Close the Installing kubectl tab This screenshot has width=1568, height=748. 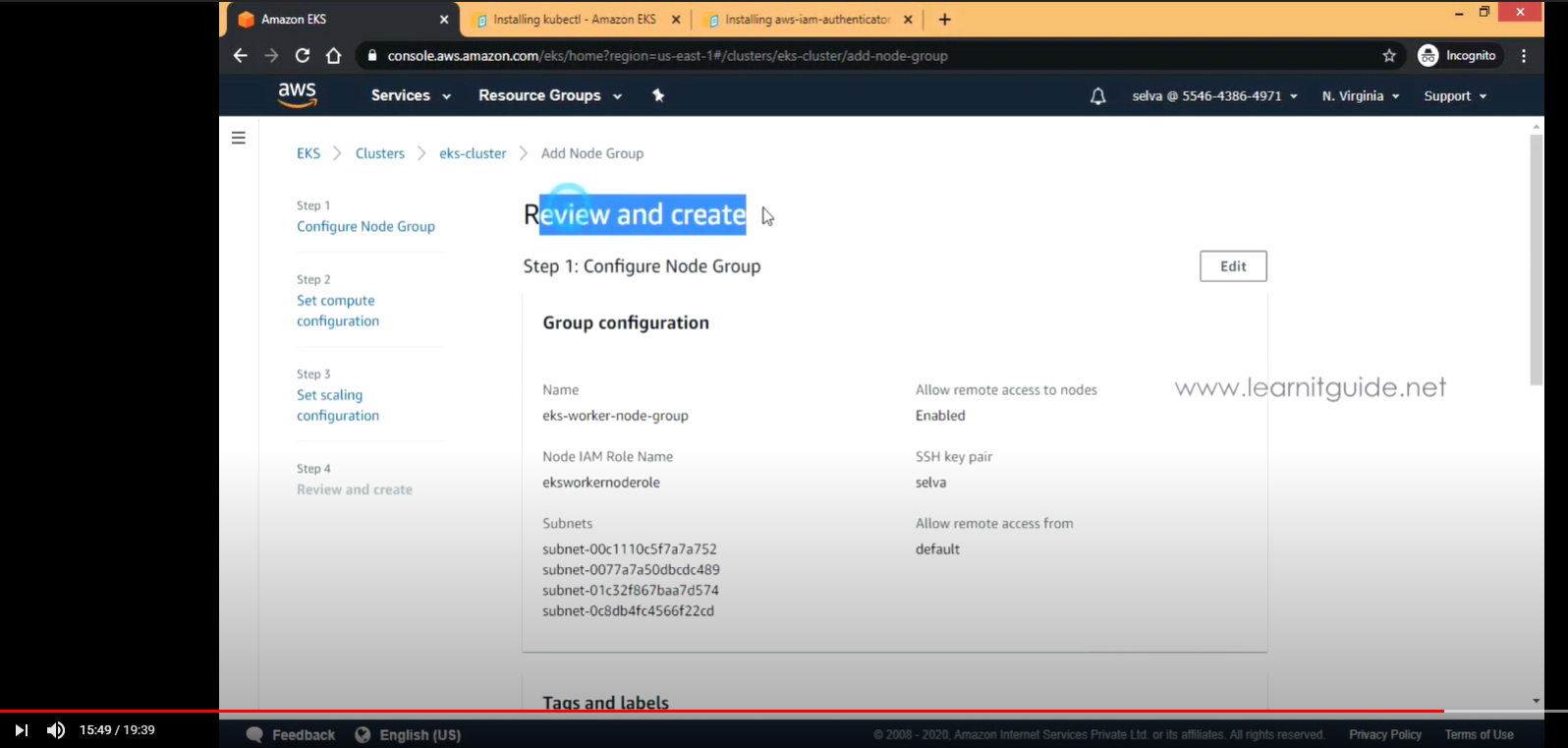pyautogui.click(x=676, y=20)
